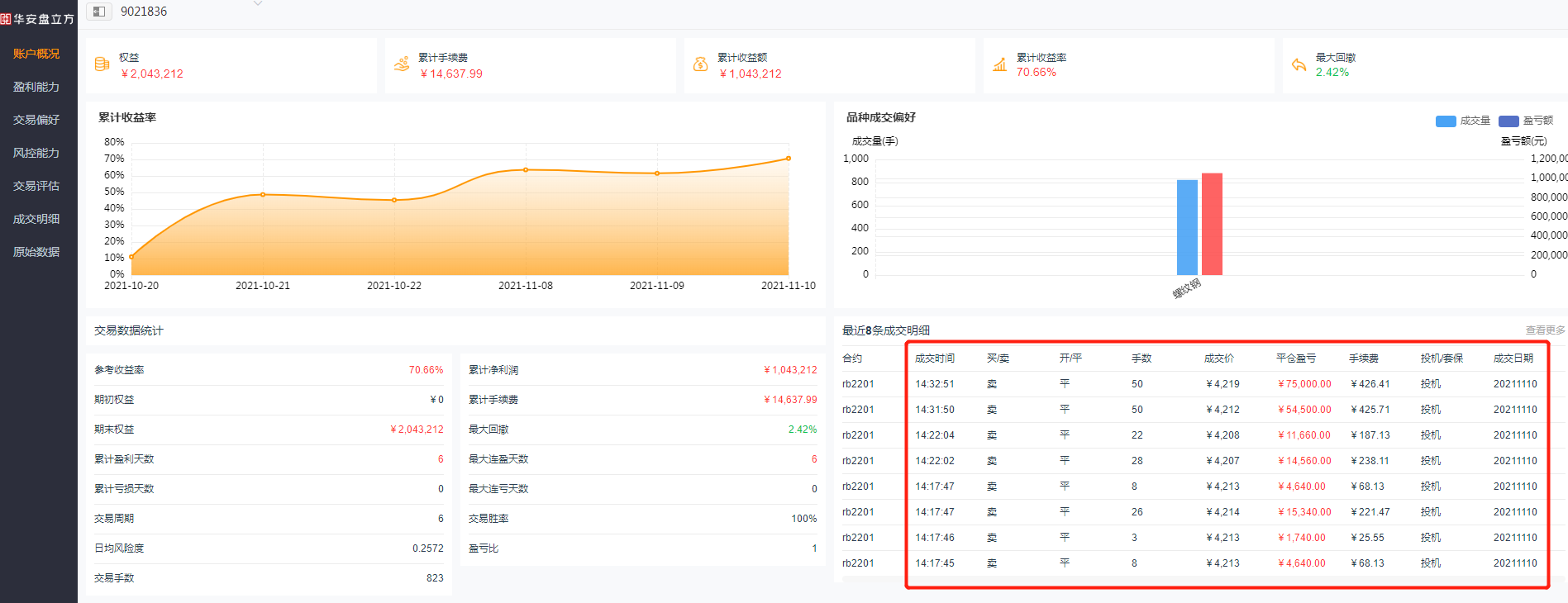Click the 合约 column header
Image resolution: width=1568 pixels, height=603 pixels.
(852, 358)
